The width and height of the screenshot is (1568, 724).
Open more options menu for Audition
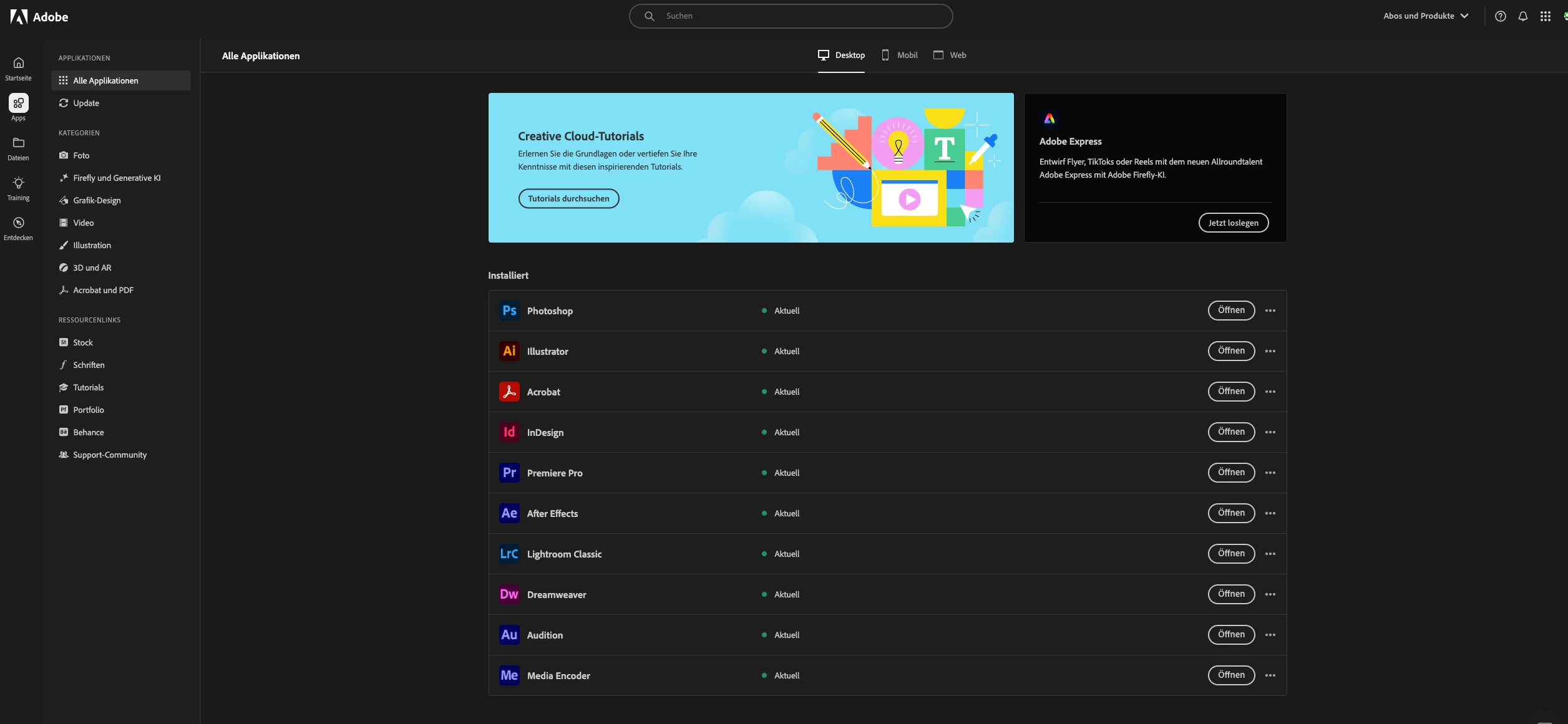[x=1270, y=635]
